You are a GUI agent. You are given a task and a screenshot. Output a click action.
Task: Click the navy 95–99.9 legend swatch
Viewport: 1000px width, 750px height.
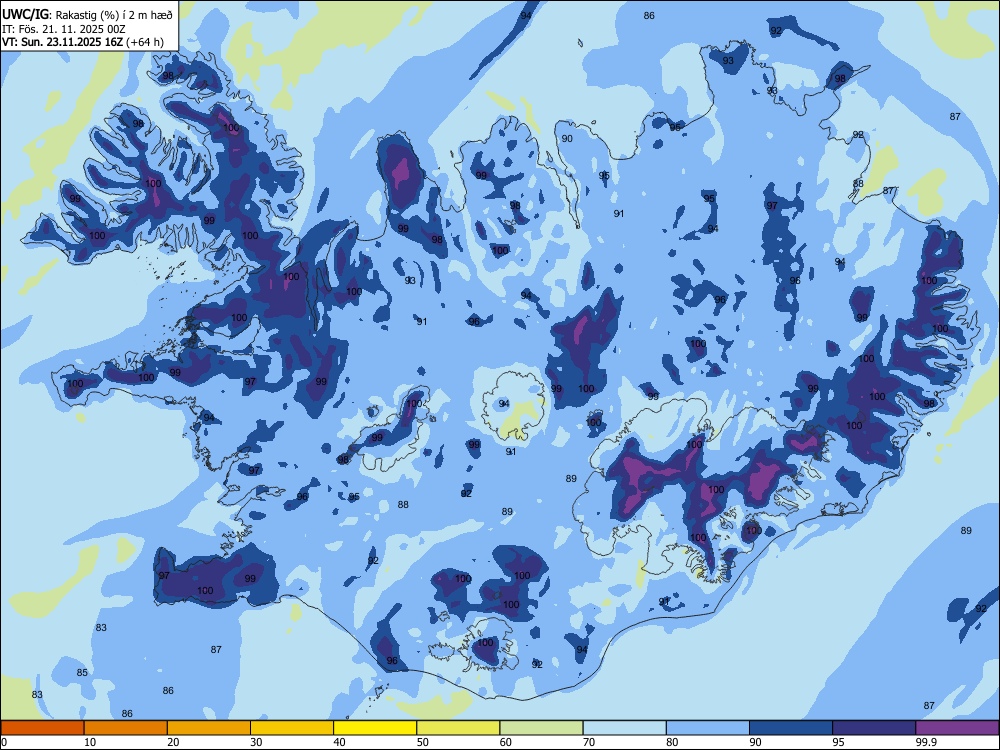pos(874,728)
